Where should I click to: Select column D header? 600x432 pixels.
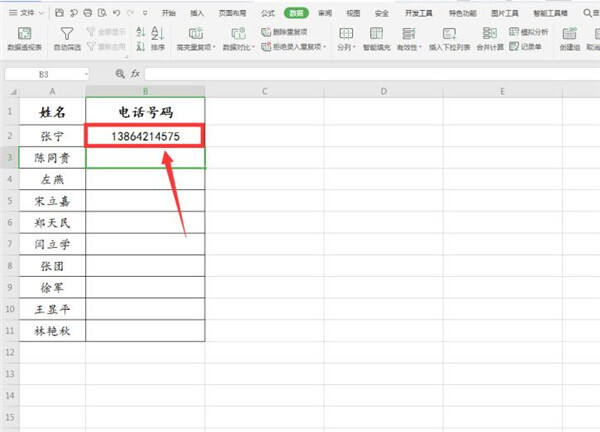pos(383,91)
